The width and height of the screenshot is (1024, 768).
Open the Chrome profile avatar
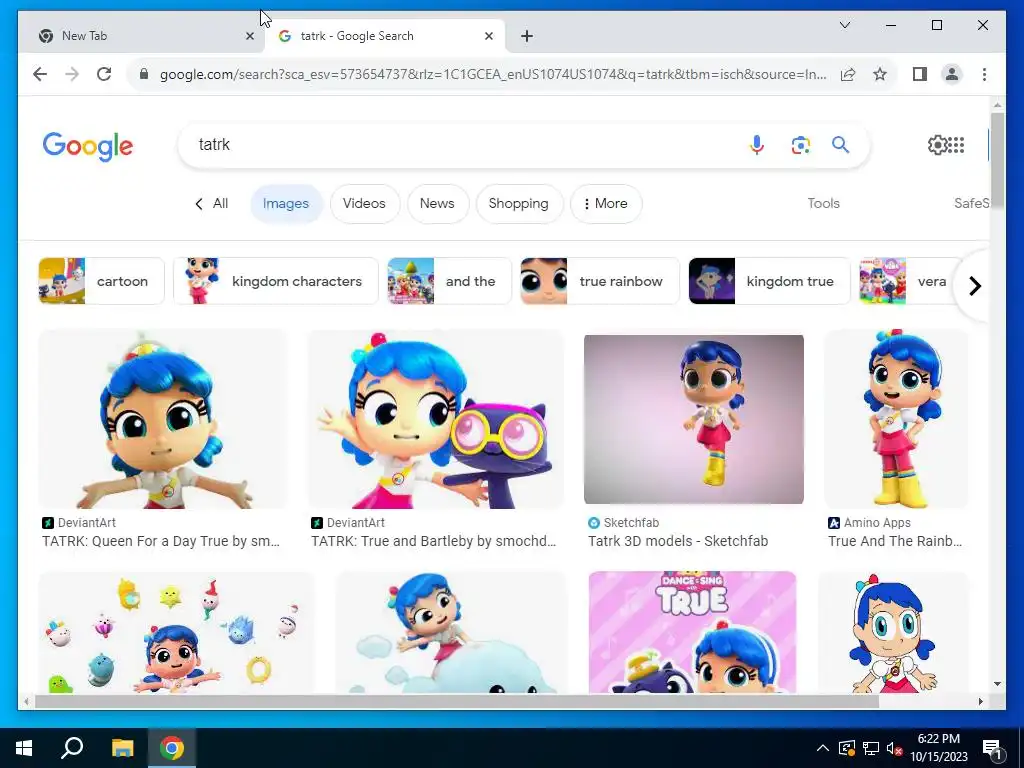pyautogui.click(x=952, y=74)
